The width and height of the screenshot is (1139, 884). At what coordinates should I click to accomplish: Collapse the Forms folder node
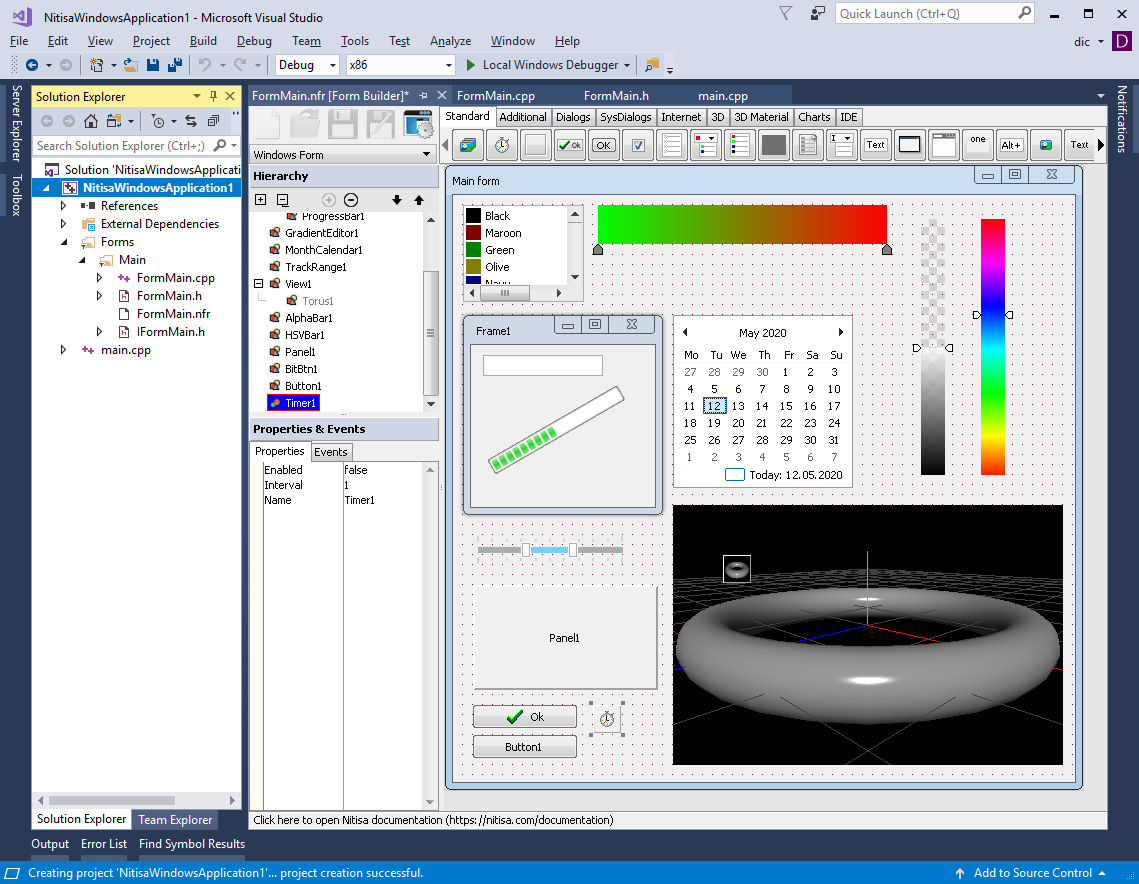(64, 242)
